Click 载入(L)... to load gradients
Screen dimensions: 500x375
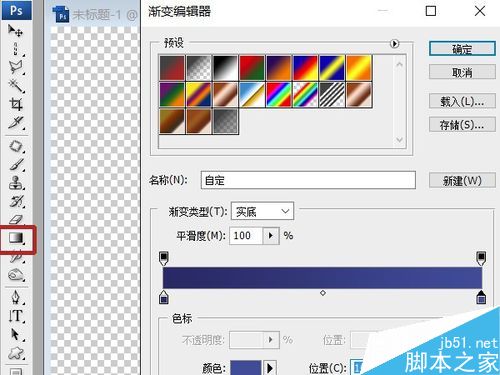pos(462,101)
